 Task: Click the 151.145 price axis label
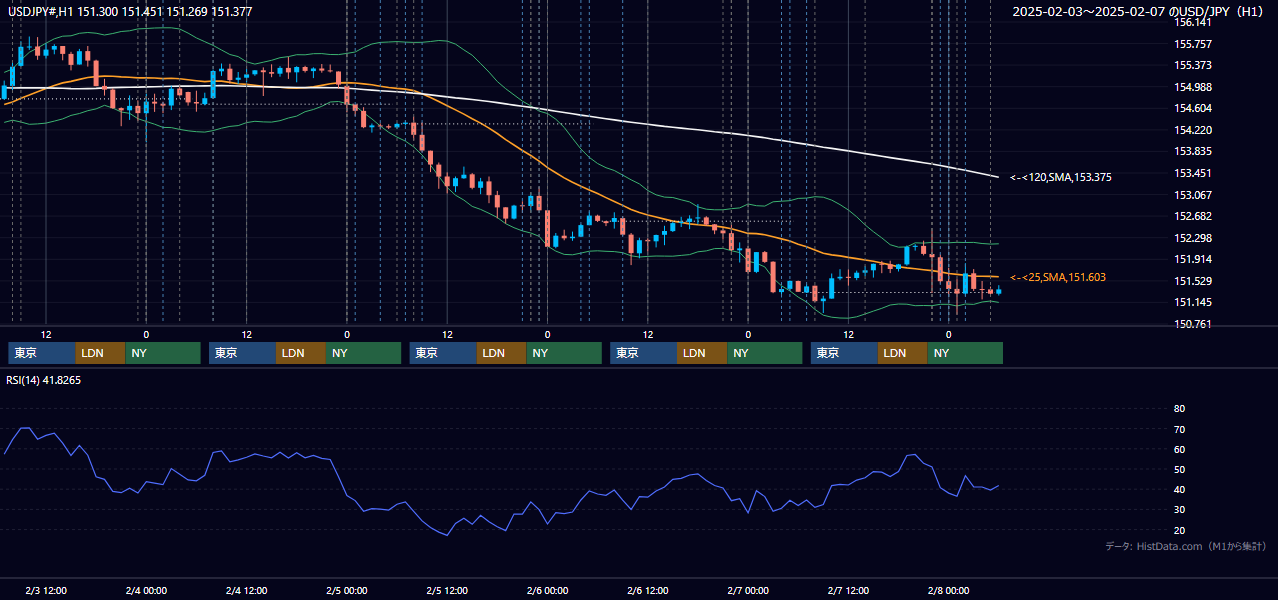coord(1192,302)
